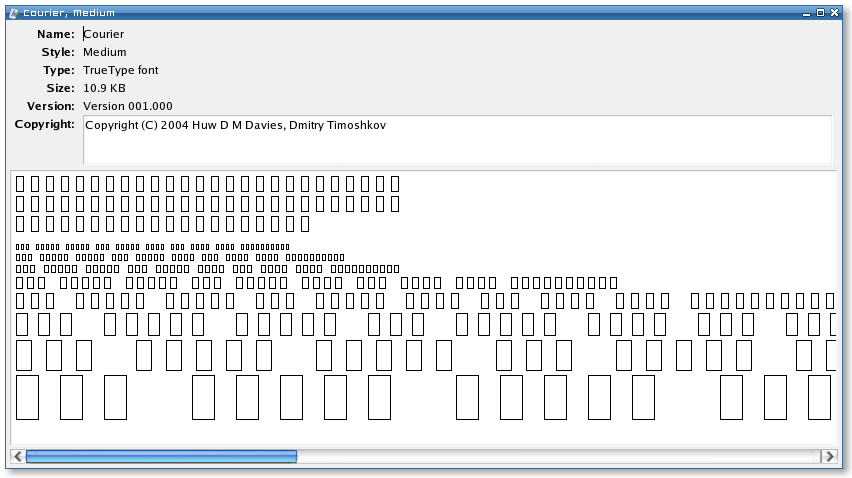Click the "Copyright:" label
The width and height of the screenshot is (852, 478).
[x=44, y=124]
